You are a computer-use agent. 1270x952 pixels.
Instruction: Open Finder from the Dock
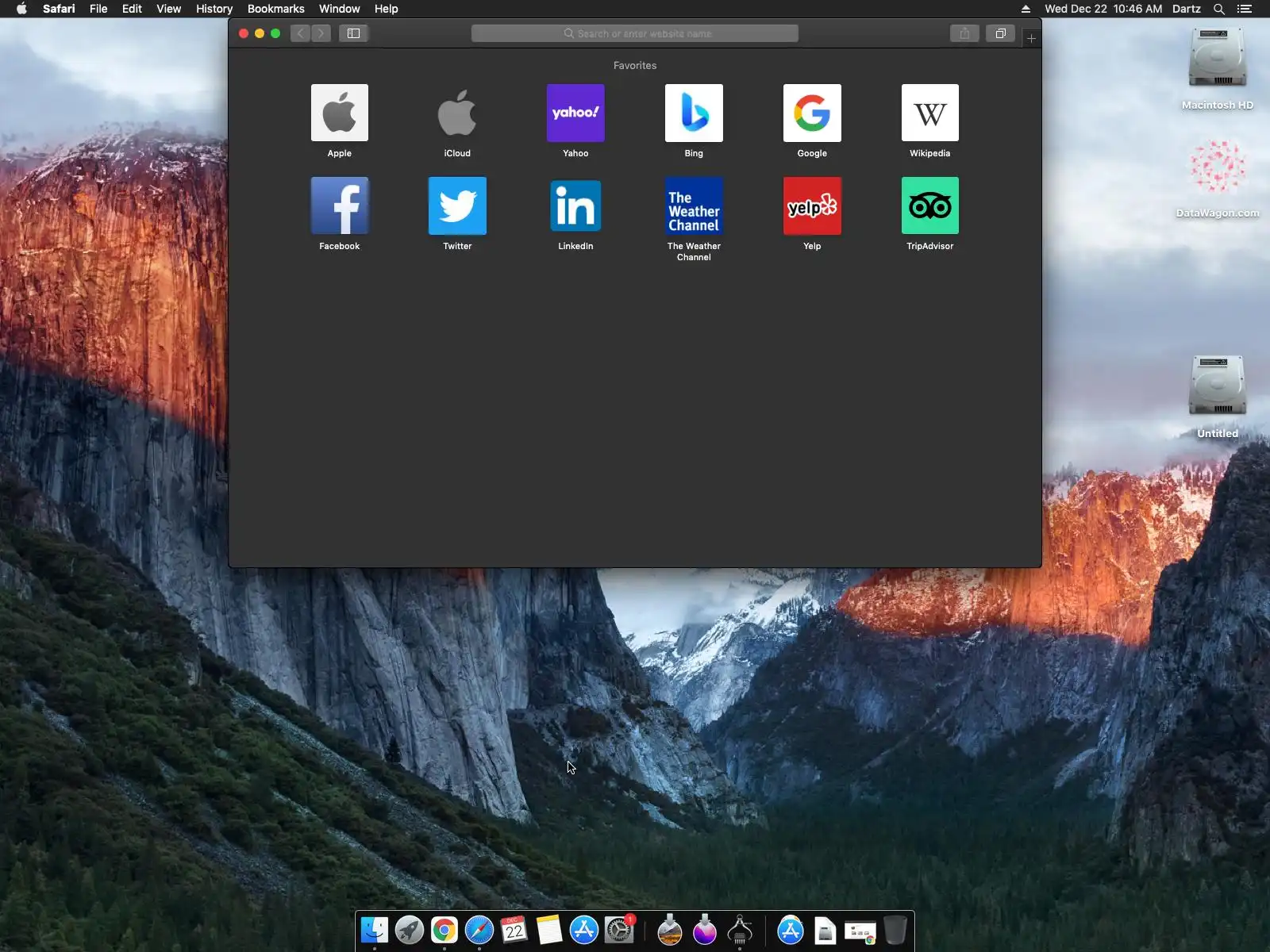(x=375, y=930)
